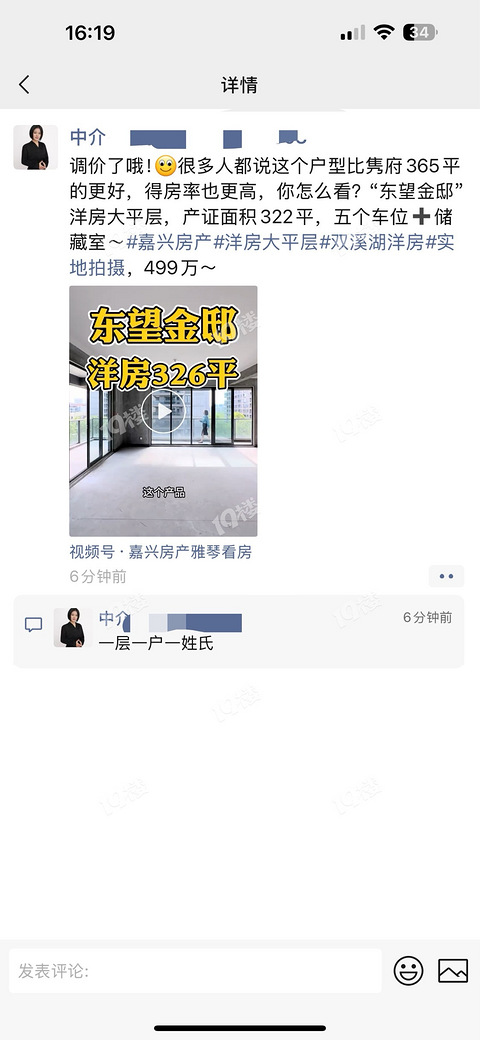Tap the comment bubble icon
Image resolution: width=480 pixels, height=1040 pixels.
33,625
